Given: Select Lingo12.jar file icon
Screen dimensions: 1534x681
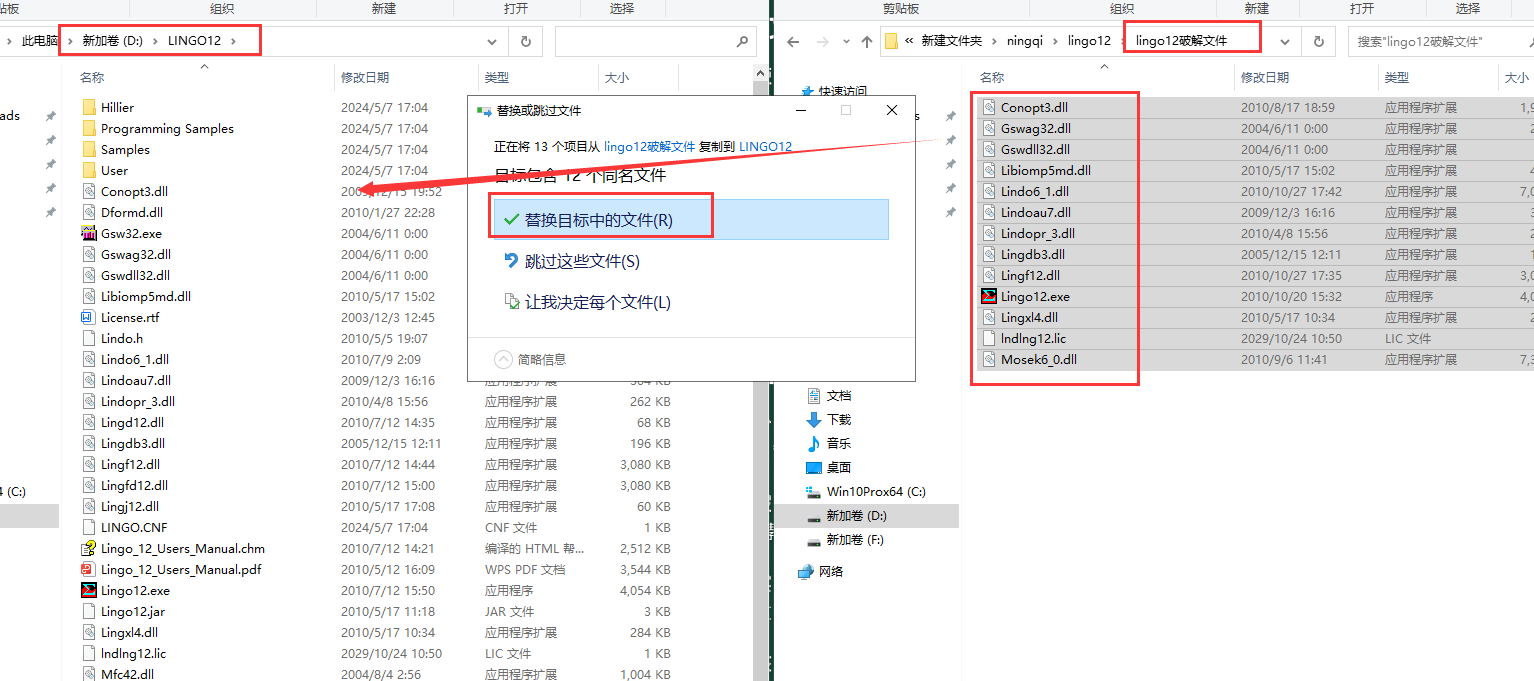Looking at the screenshot, I should point(89,611).
